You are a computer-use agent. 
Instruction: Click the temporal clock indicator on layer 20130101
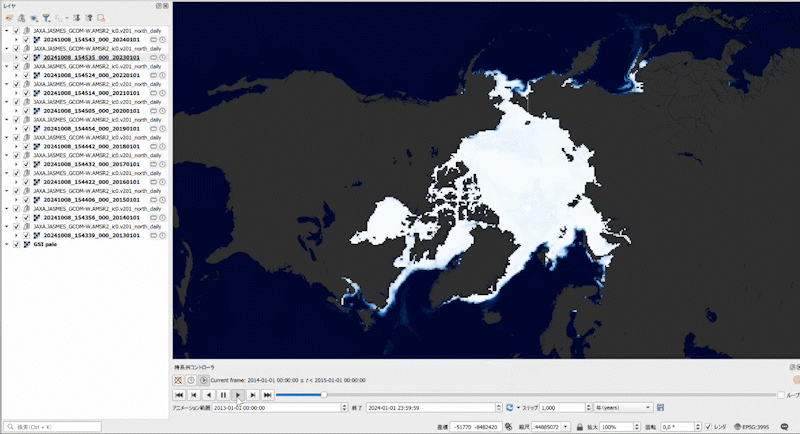(x=162, y=236)
